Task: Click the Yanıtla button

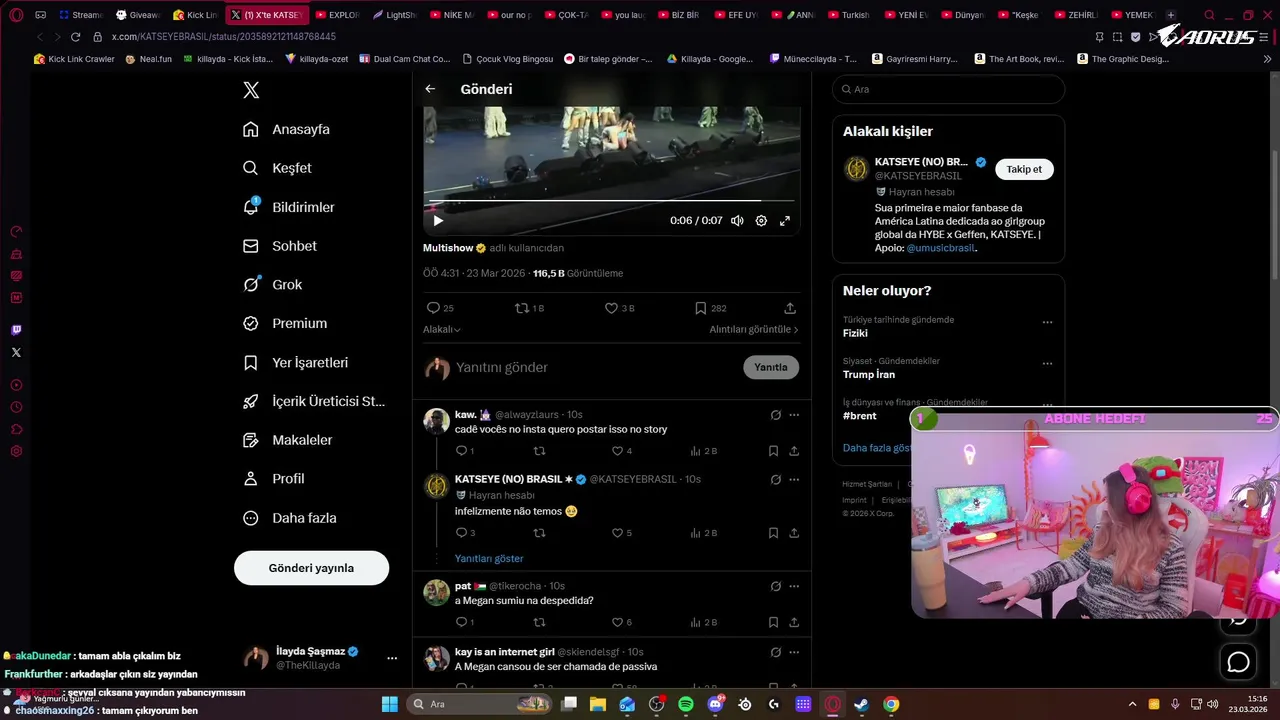Action: click(x=771, y=367)
